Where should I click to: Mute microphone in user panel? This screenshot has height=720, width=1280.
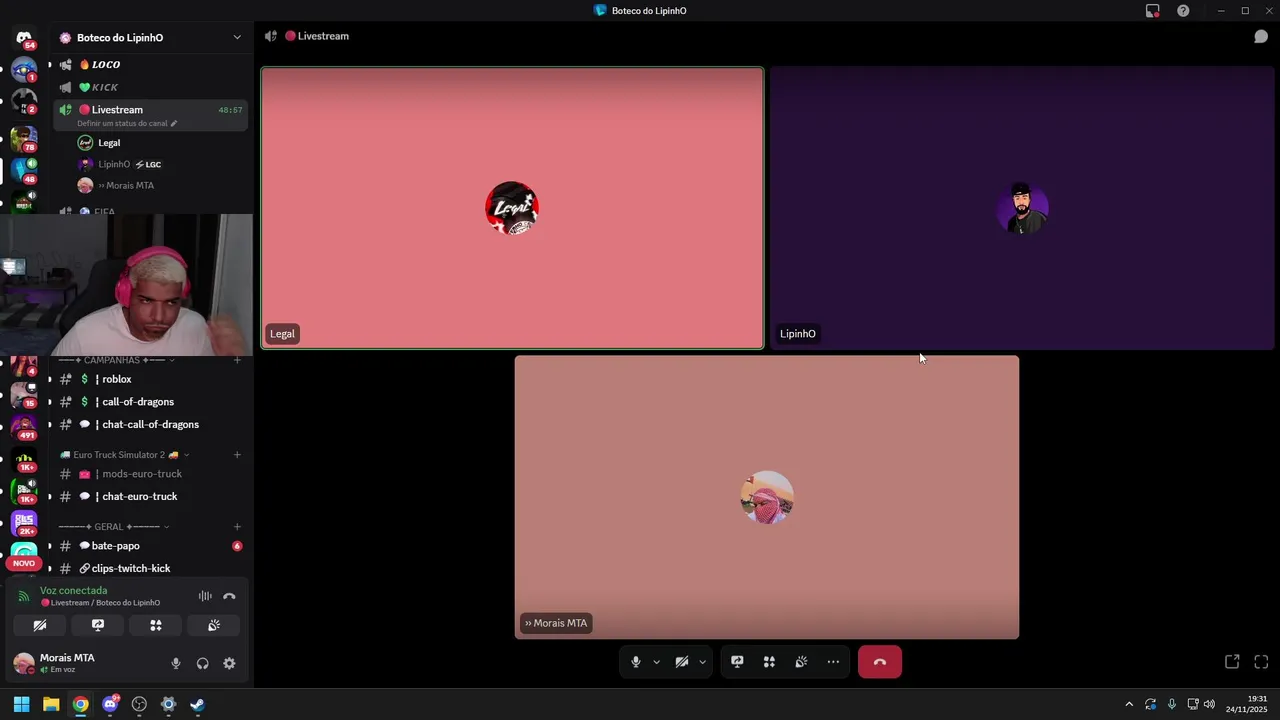(176, 663)
